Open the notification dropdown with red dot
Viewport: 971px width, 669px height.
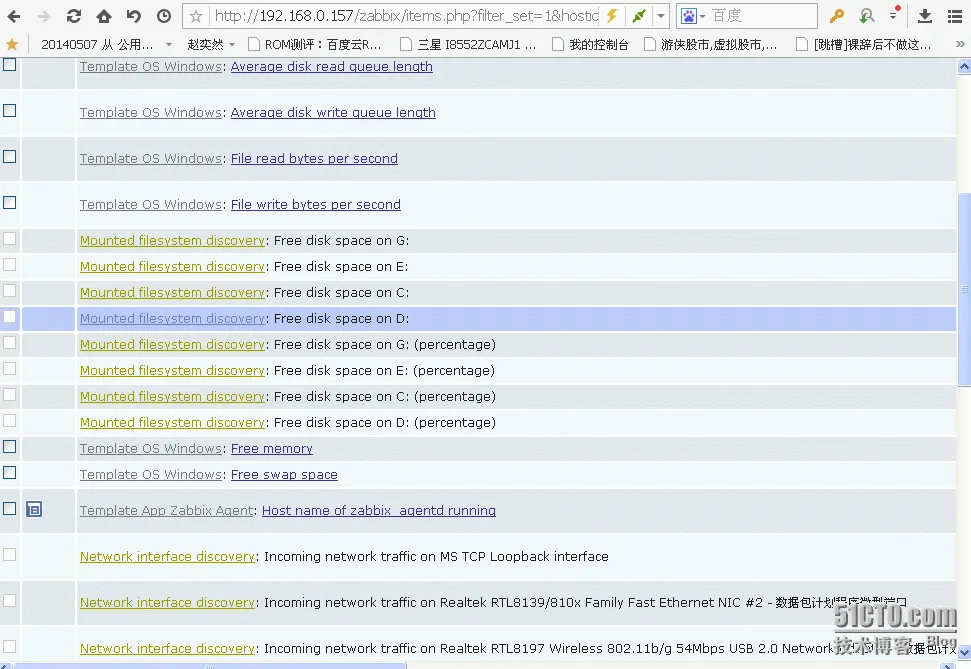(894, 14)
